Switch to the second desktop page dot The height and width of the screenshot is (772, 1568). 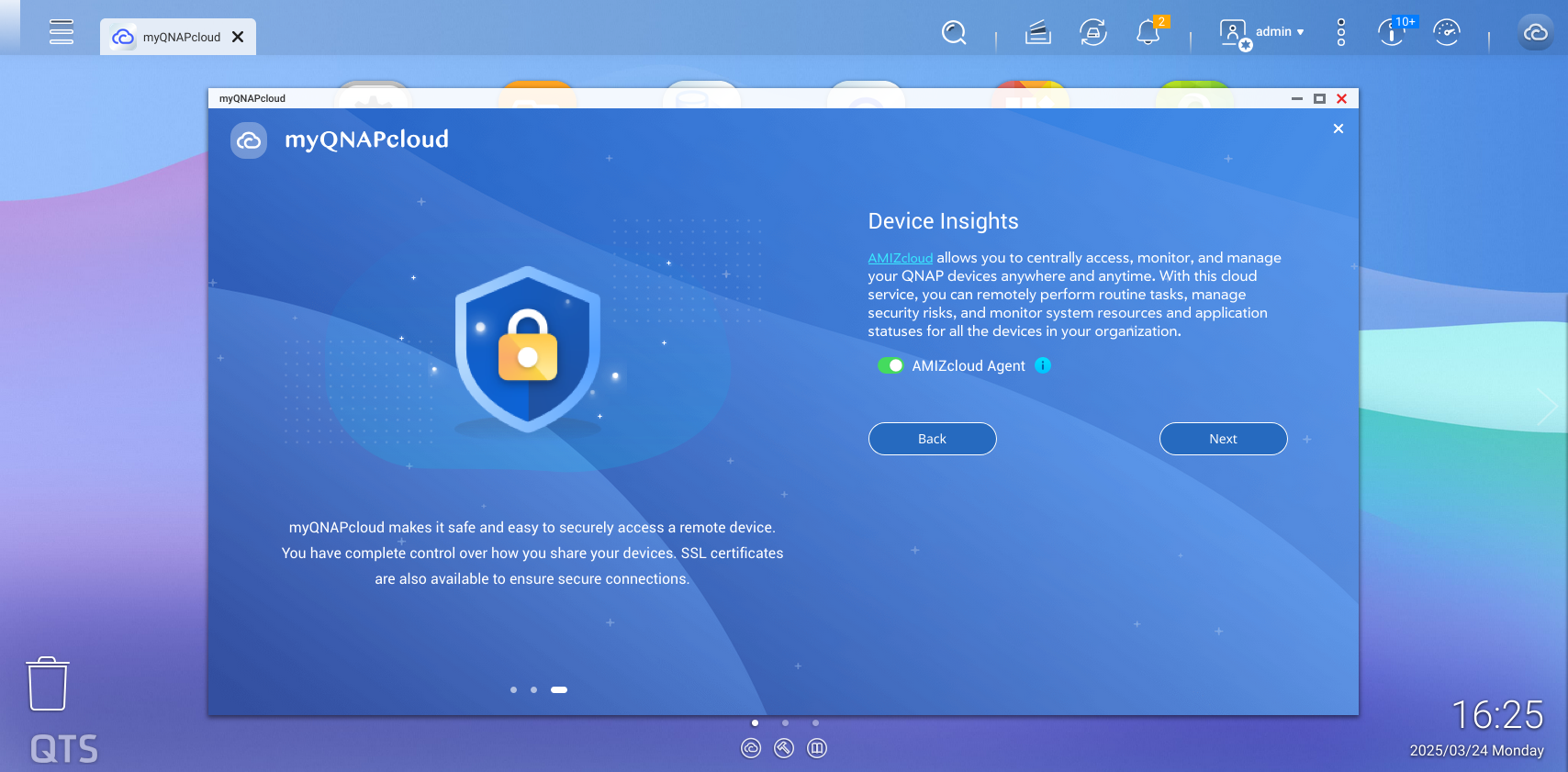click(785, 723)
